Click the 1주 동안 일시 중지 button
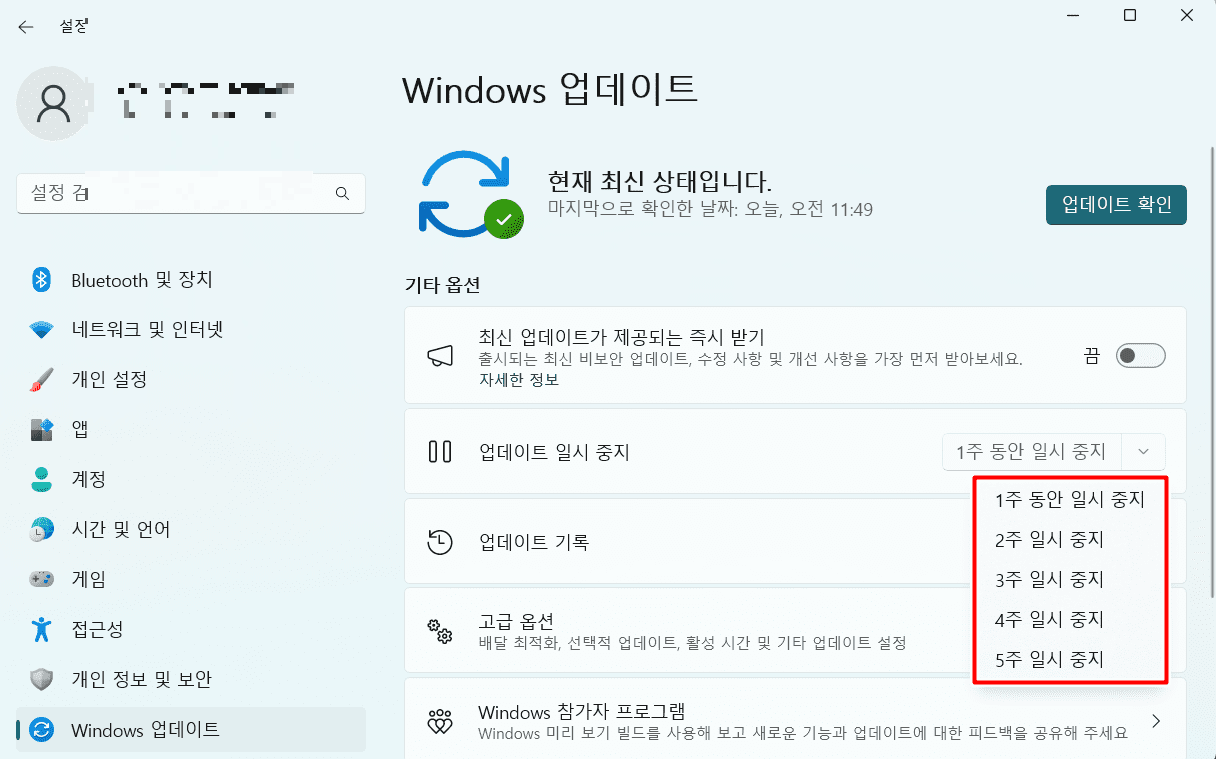Viewport: 1216px width, 759px height. 1032,452
